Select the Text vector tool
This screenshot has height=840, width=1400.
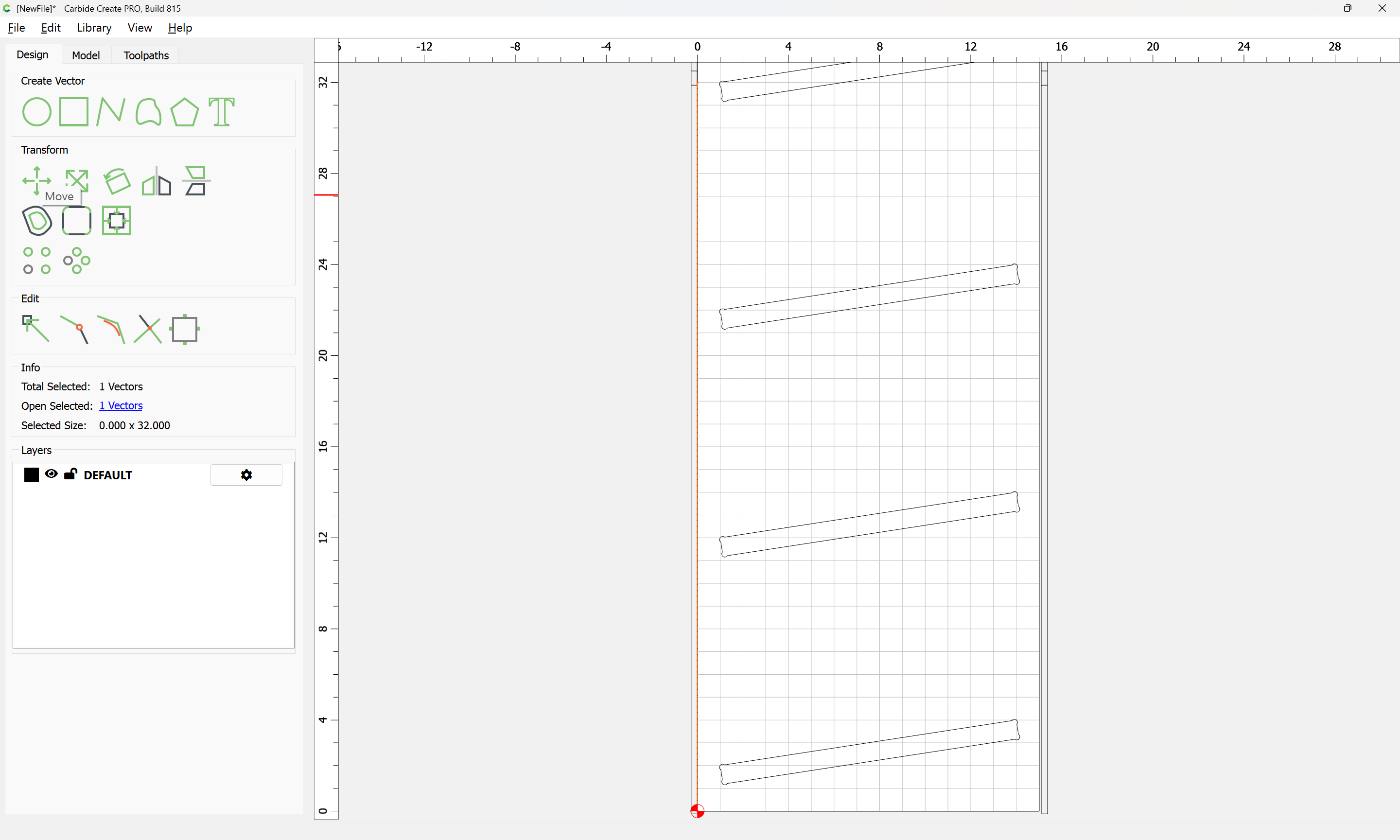[x=221, y=111]
